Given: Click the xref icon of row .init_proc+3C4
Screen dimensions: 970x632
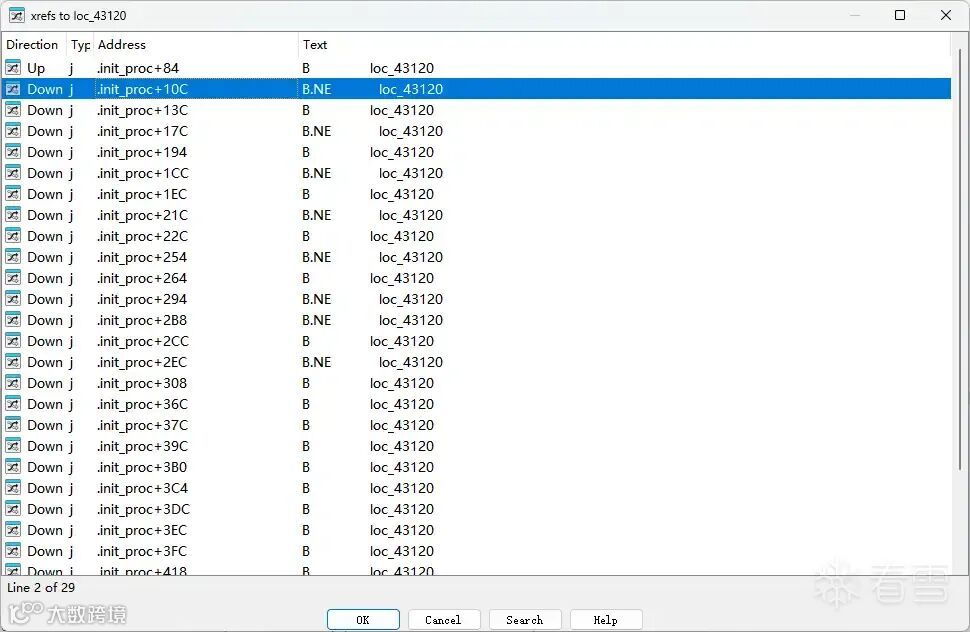Looking at the screenshot, I should [x=13, y=488].
